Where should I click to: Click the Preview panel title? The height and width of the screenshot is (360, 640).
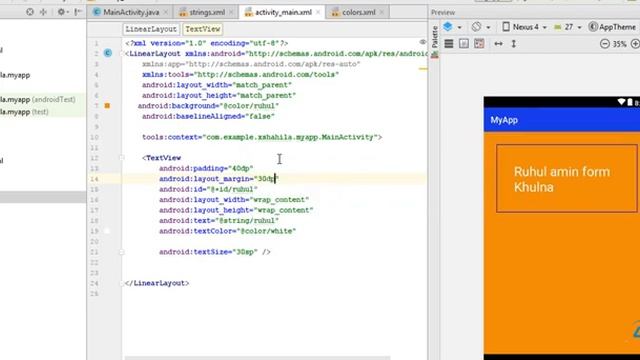[x=443, y=12]
